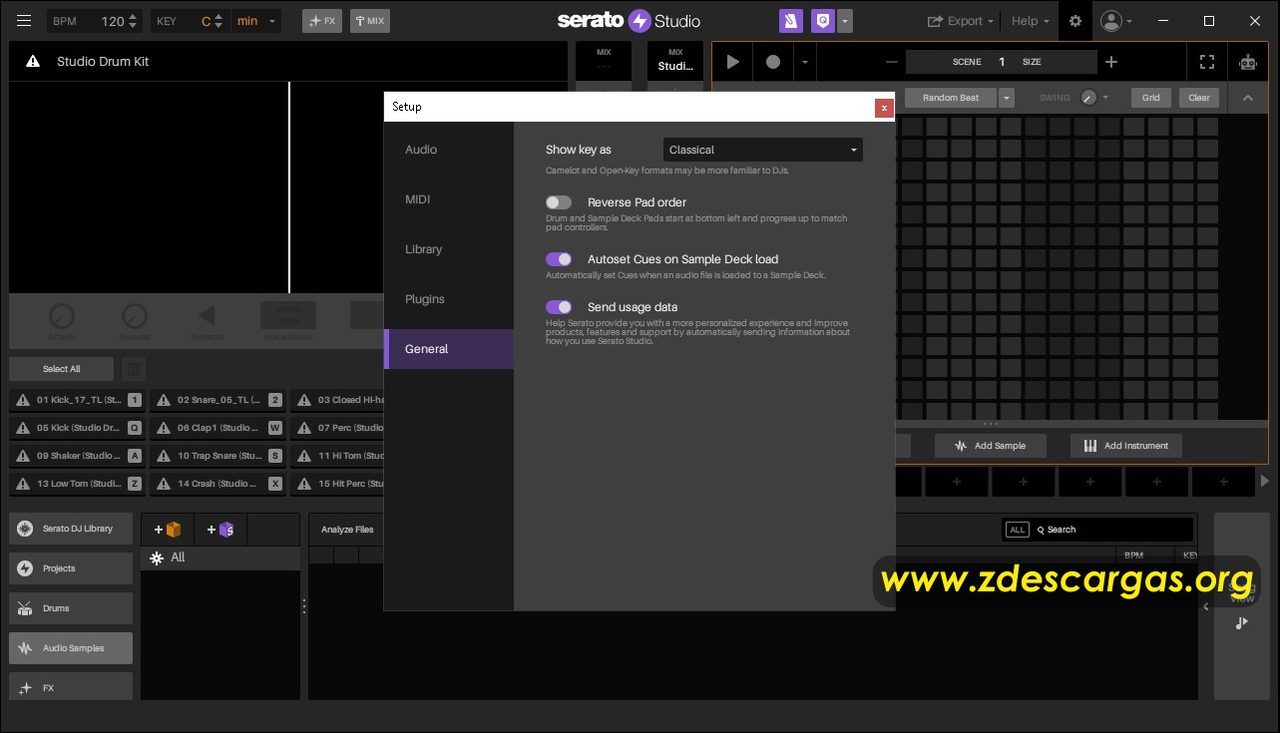Image resolution: width=1280 pixels, height=733 pixels.
Task: Click the robot auto-beat icon
Action: [x=1247, y=62]
